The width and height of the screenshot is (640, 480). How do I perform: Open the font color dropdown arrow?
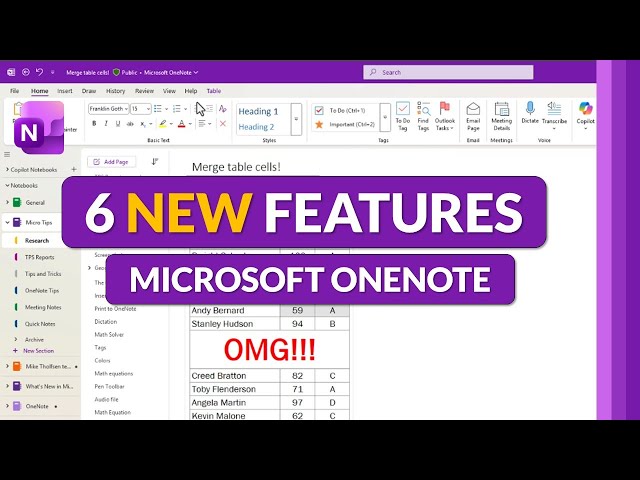[x=190, y=124]
